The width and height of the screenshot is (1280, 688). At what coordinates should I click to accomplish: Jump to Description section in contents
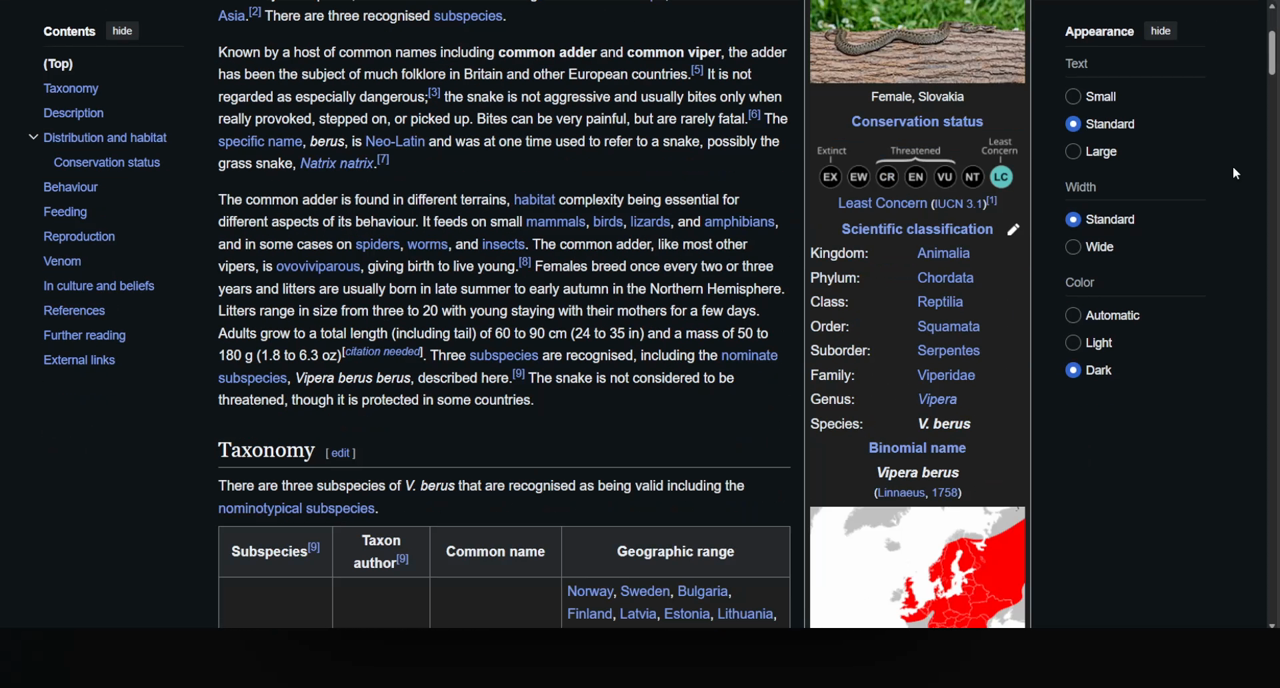(x=73, y=113)
